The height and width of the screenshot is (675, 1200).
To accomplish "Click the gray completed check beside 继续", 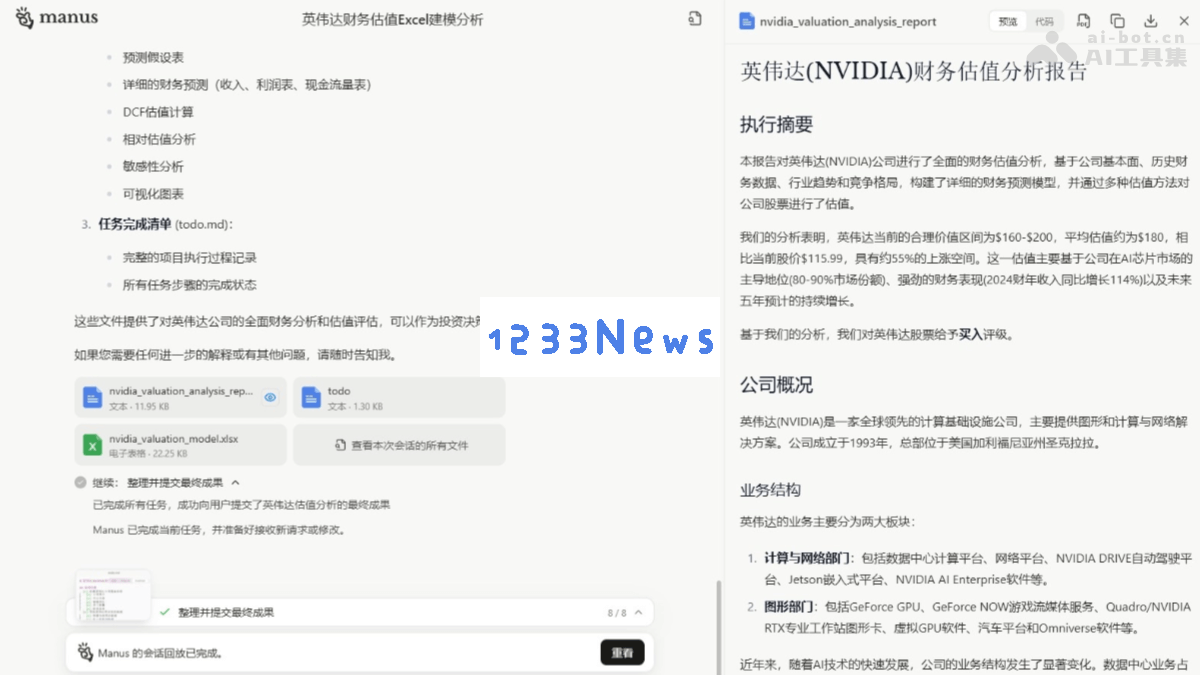I will click(81, 482).
